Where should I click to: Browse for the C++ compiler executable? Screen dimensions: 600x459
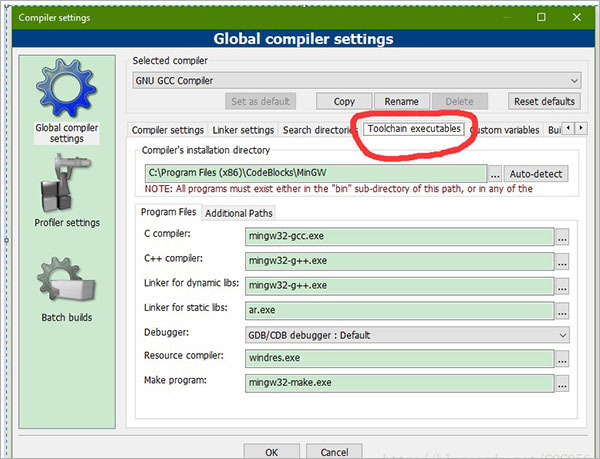pyautogui.click(x=562, y=261)
